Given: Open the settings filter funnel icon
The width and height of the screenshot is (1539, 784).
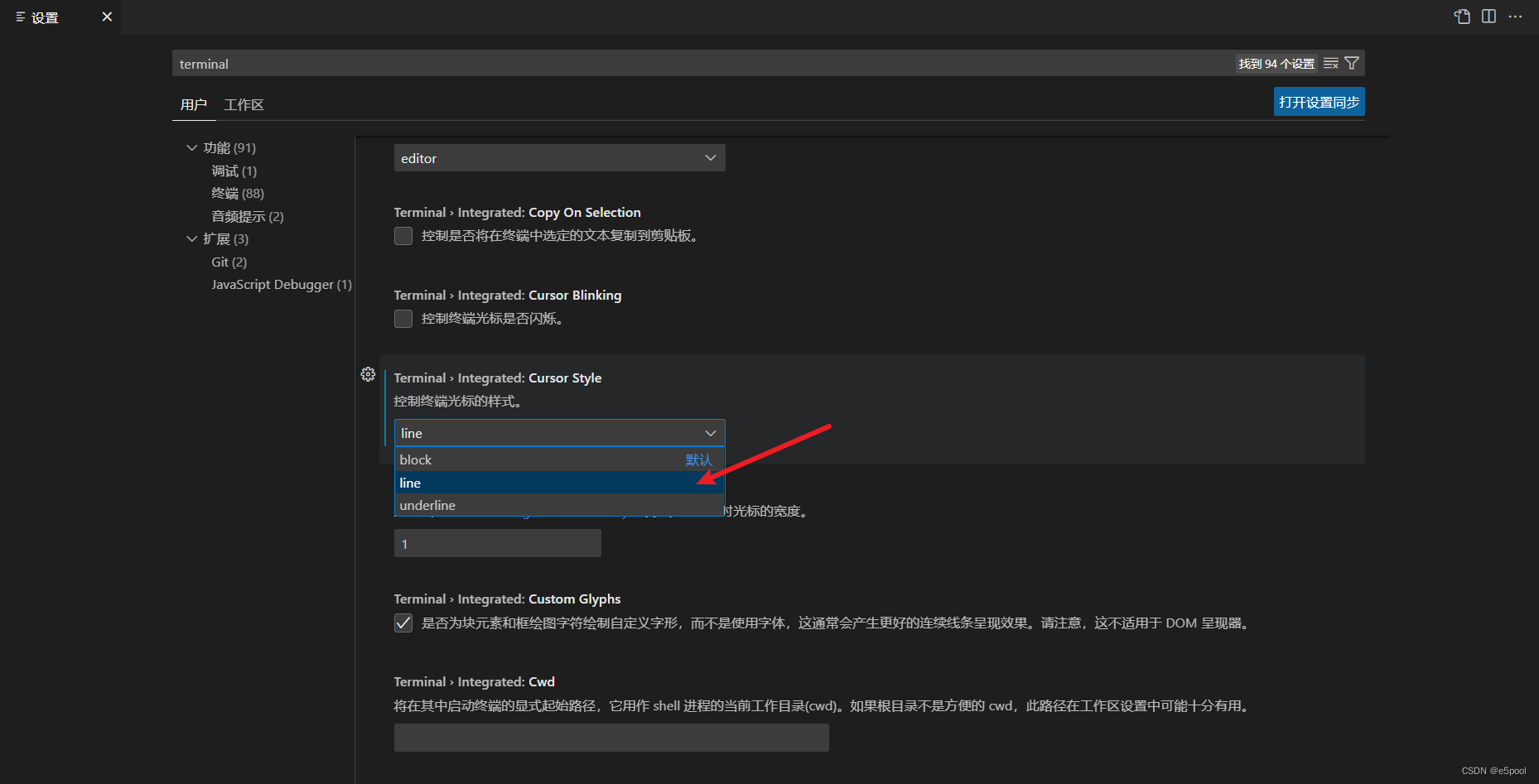Looking at the screenshot, I should coord(1352,64).
